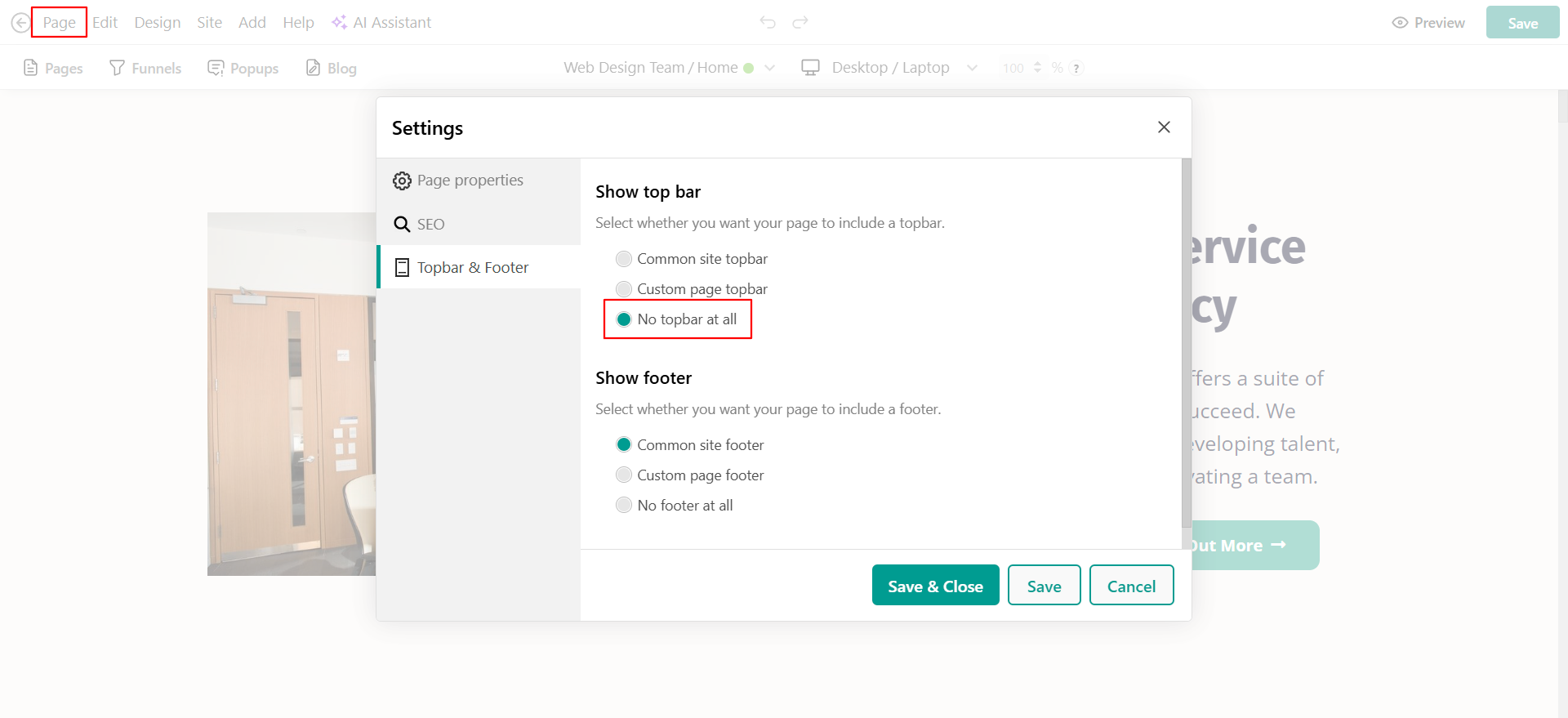
Task: Open the Site menu
Action: (x=210, y=22)
